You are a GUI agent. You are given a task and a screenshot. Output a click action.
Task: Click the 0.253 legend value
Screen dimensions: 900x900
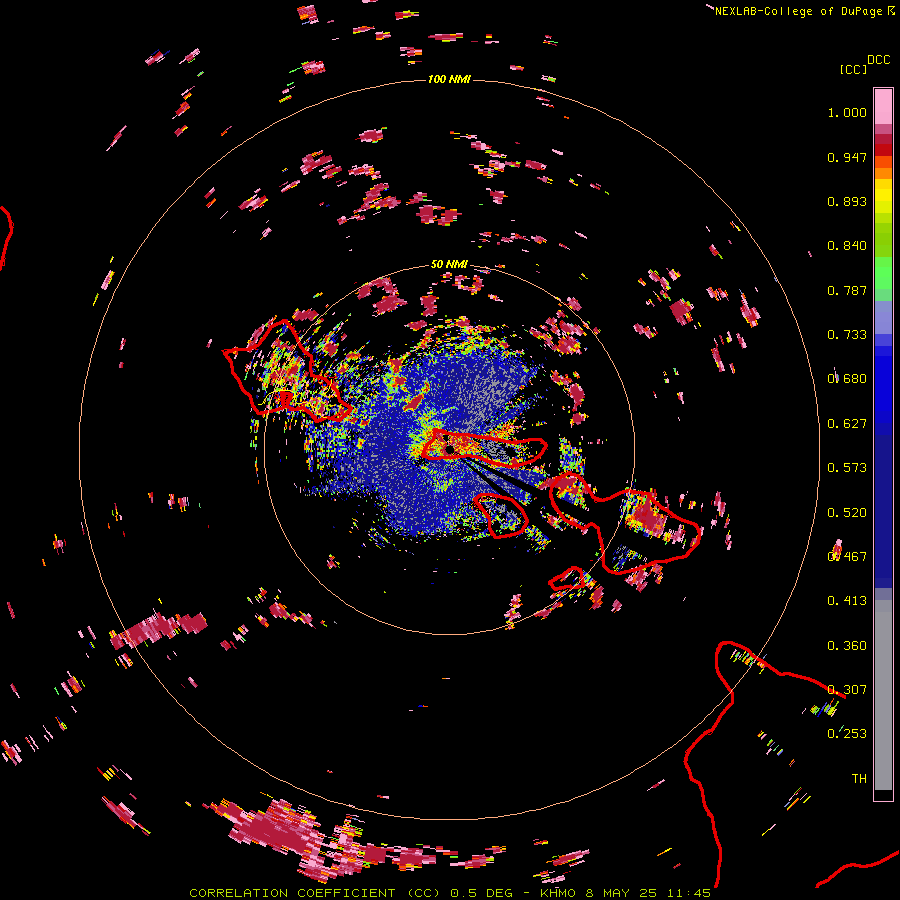(x=847, y=734)
